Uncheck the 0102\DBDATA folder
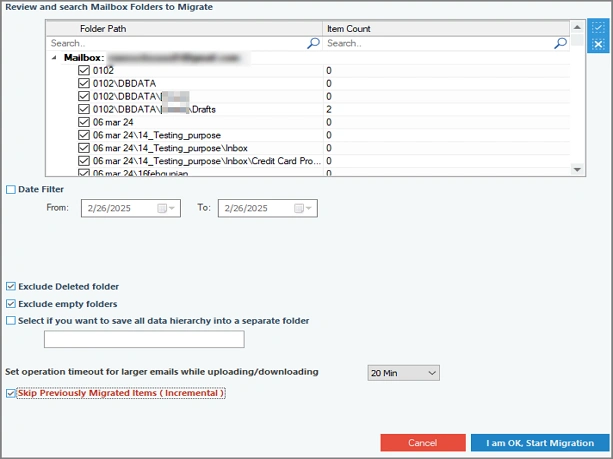The width and height of the screenshot is (613, 459). coord(84,84)
